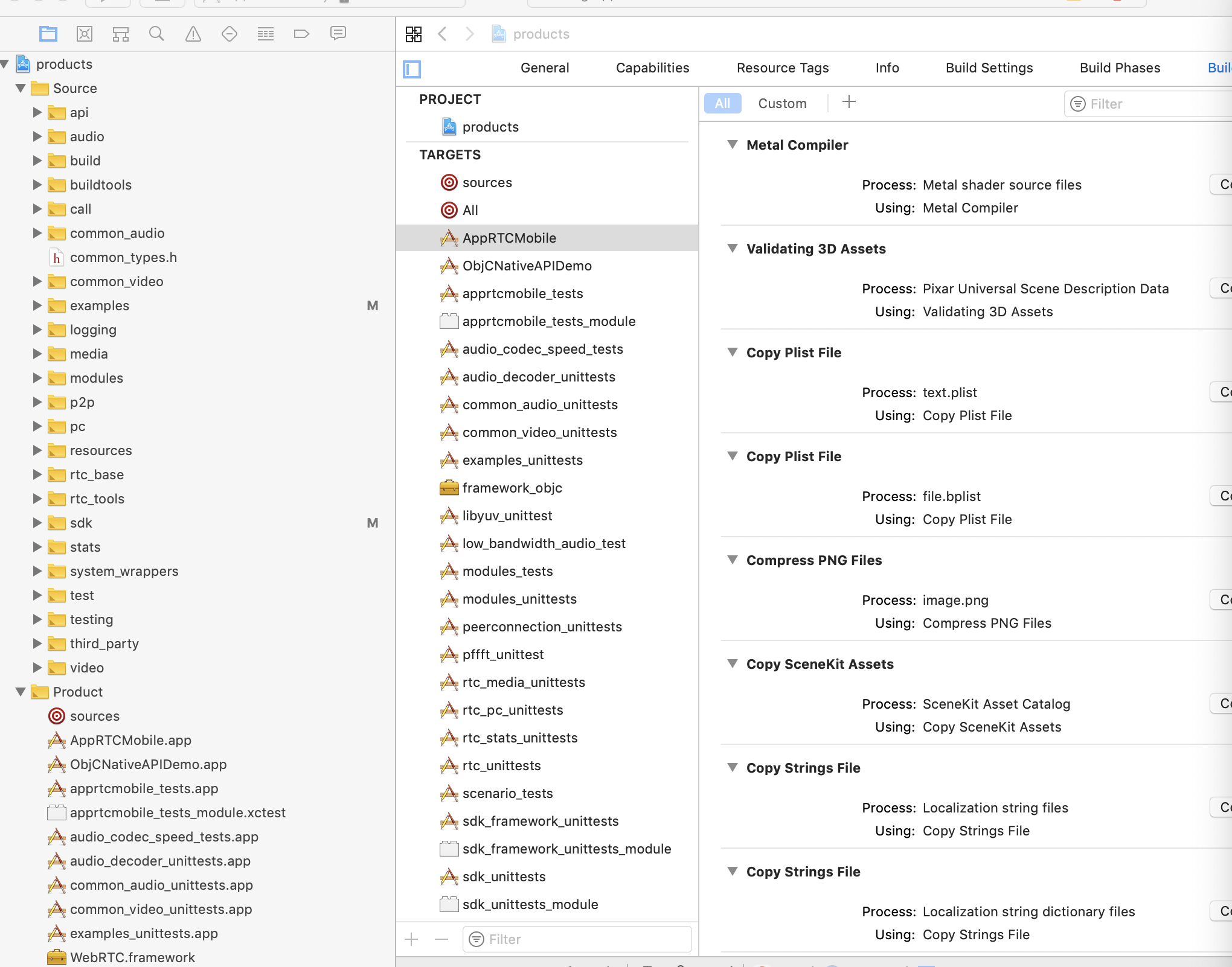Open the Breakpoint navigator icon

pos(301,34)
